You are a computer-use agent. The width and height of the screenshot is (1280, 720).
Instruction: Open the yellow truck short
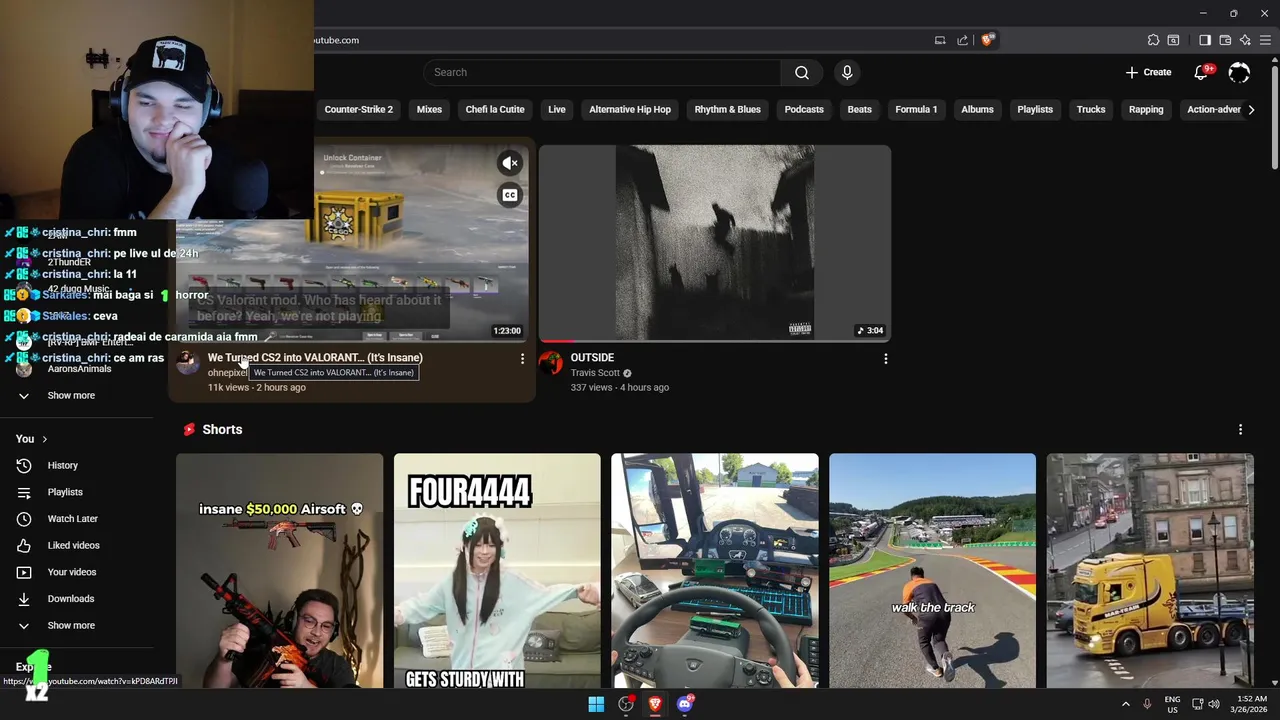1150,570
